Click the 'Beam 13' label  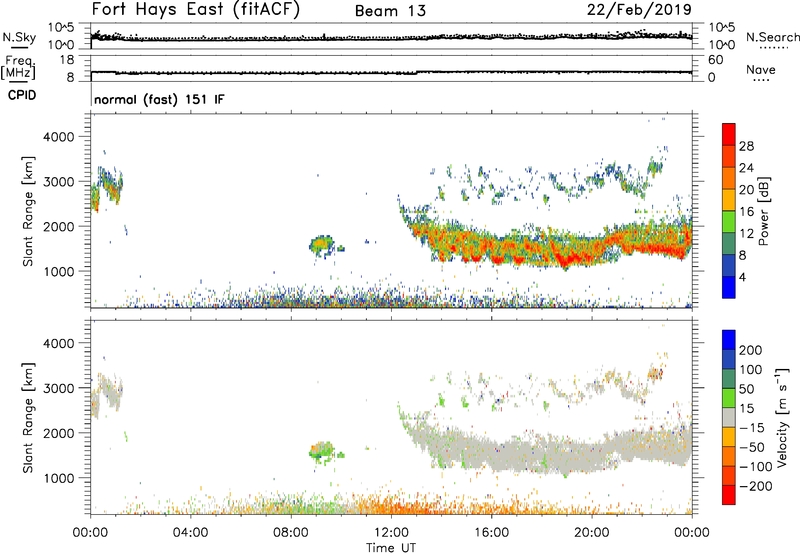pos(391,11)
